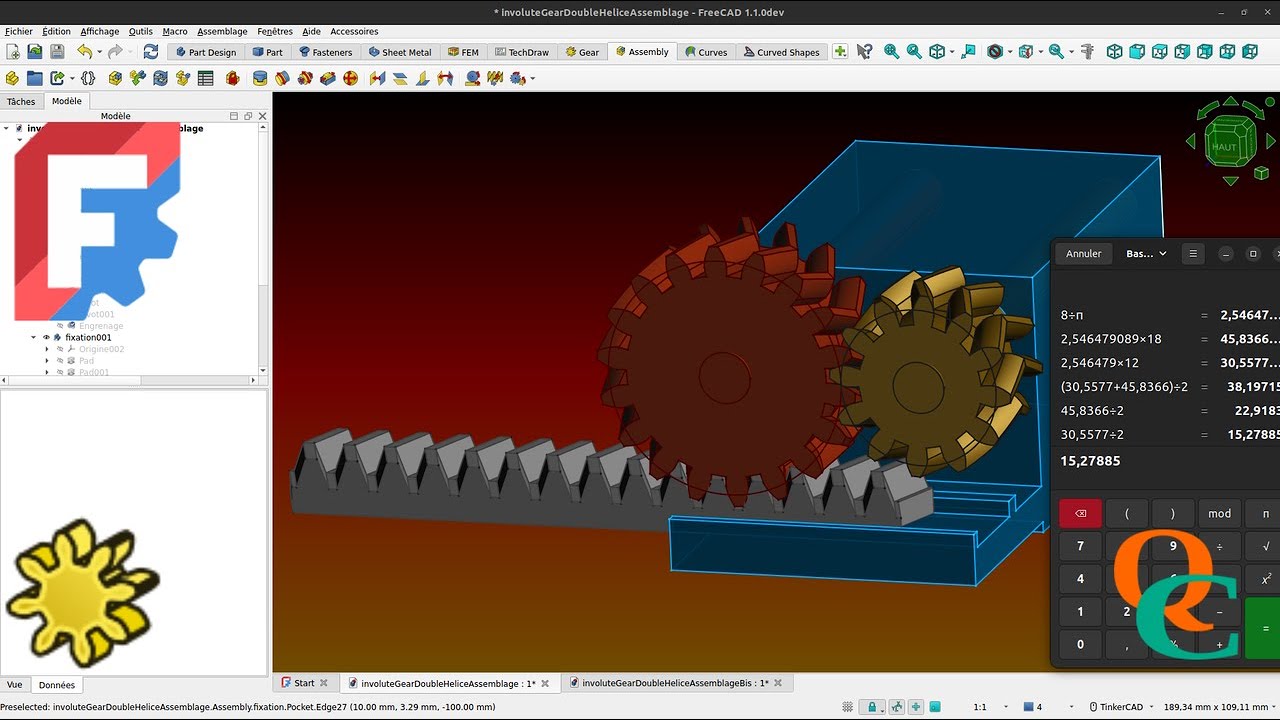Click the Front view cube icon

[x=1137, y=52]
